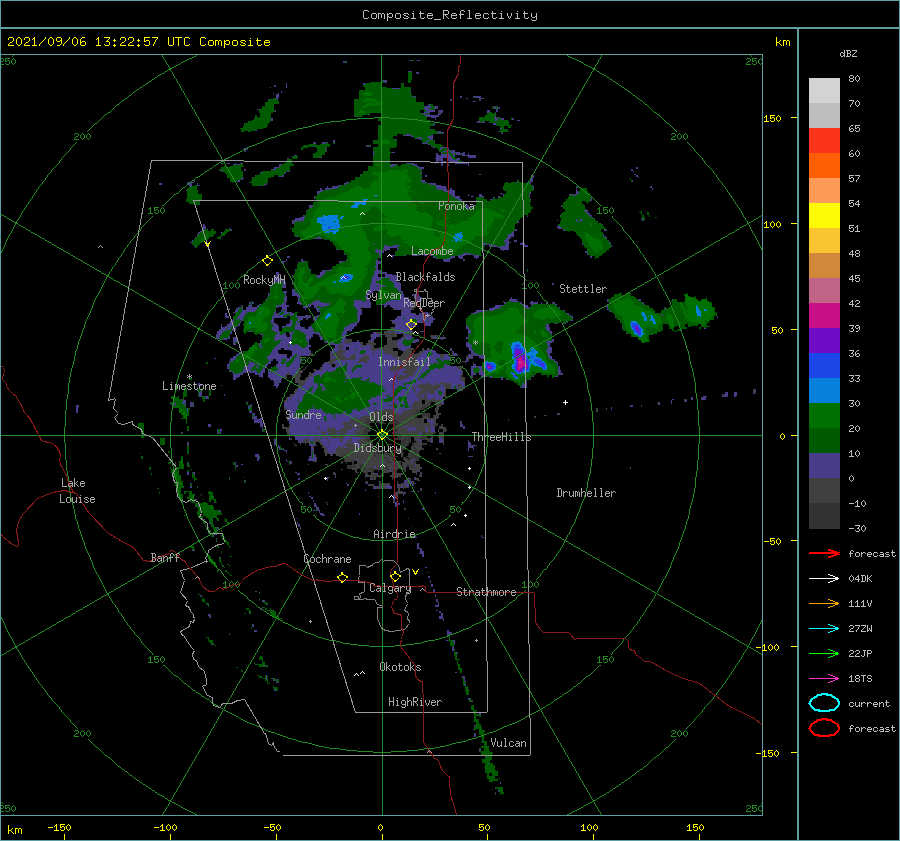Viewport: 900px width, 841px height.
Task: Click the Calgary city label
Action: coord(390,588)
